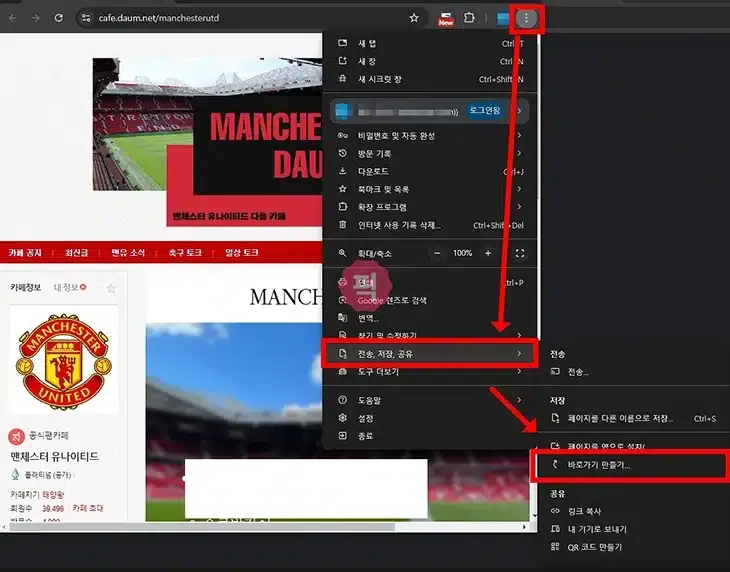Image resolution: width=730 pixels, height=572 pixels.
Task: Toggle the Chrome three-dot menu button
Action: pyautogui.click(x=527, y=19)
